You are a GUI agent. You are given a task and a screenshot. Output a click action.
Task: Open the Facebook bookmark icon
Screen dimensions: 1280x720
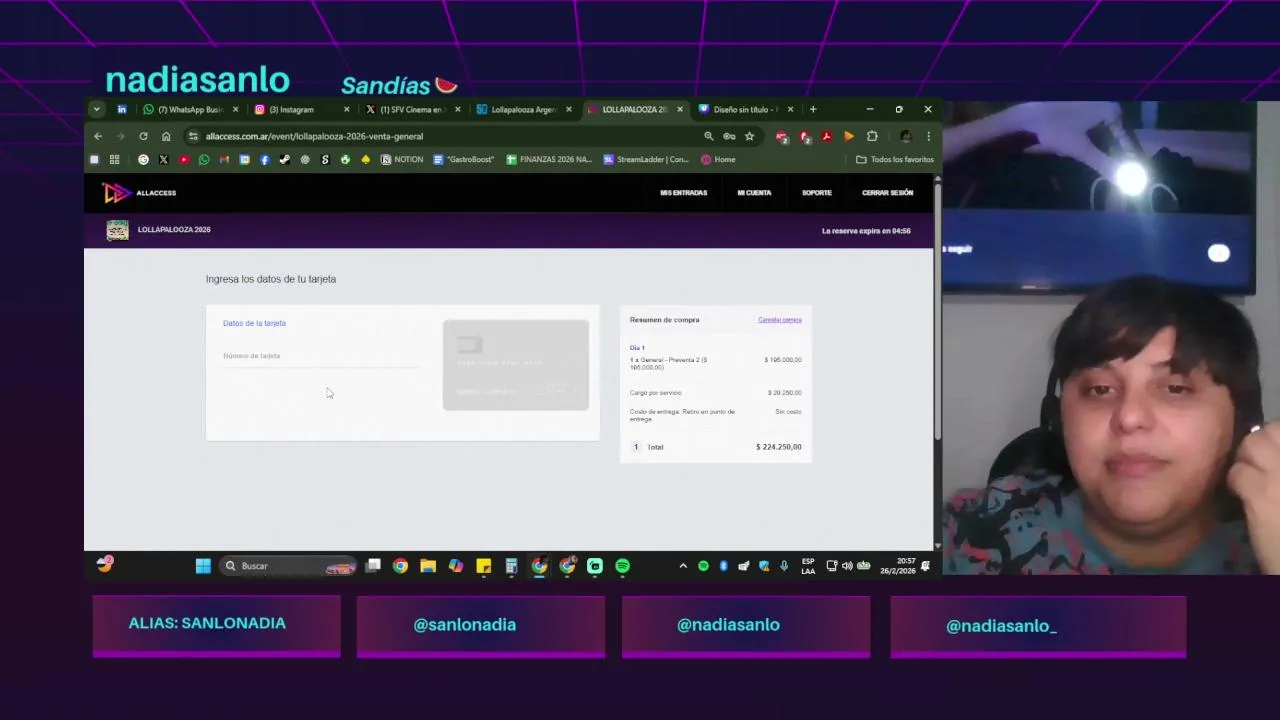click(x=264, y=160)
